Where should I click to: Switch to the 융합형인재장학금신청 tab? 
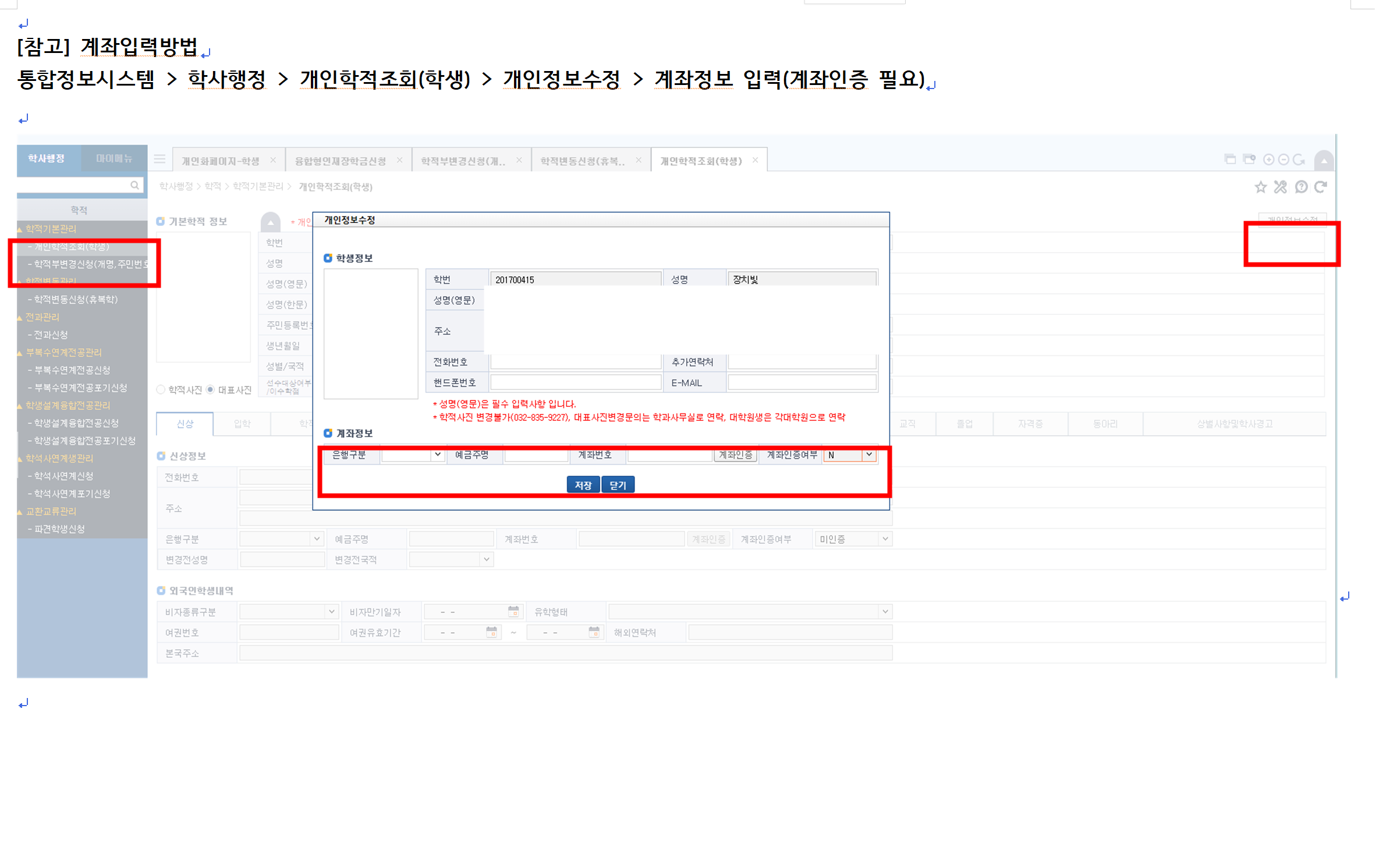pos(341,161)
